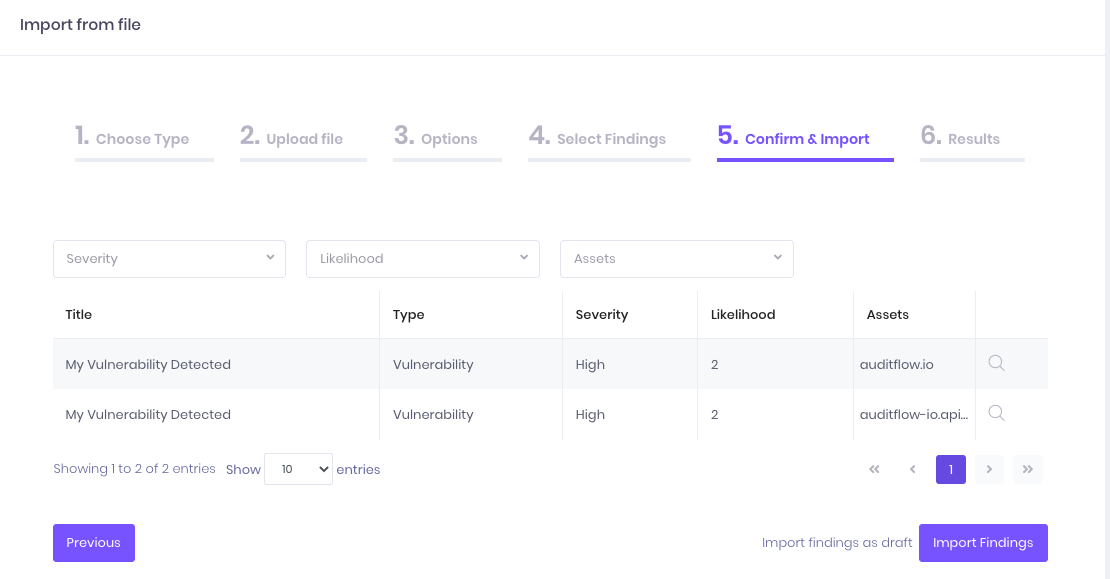
Task: Click the Import Findings button
Action: coord(983,543)
